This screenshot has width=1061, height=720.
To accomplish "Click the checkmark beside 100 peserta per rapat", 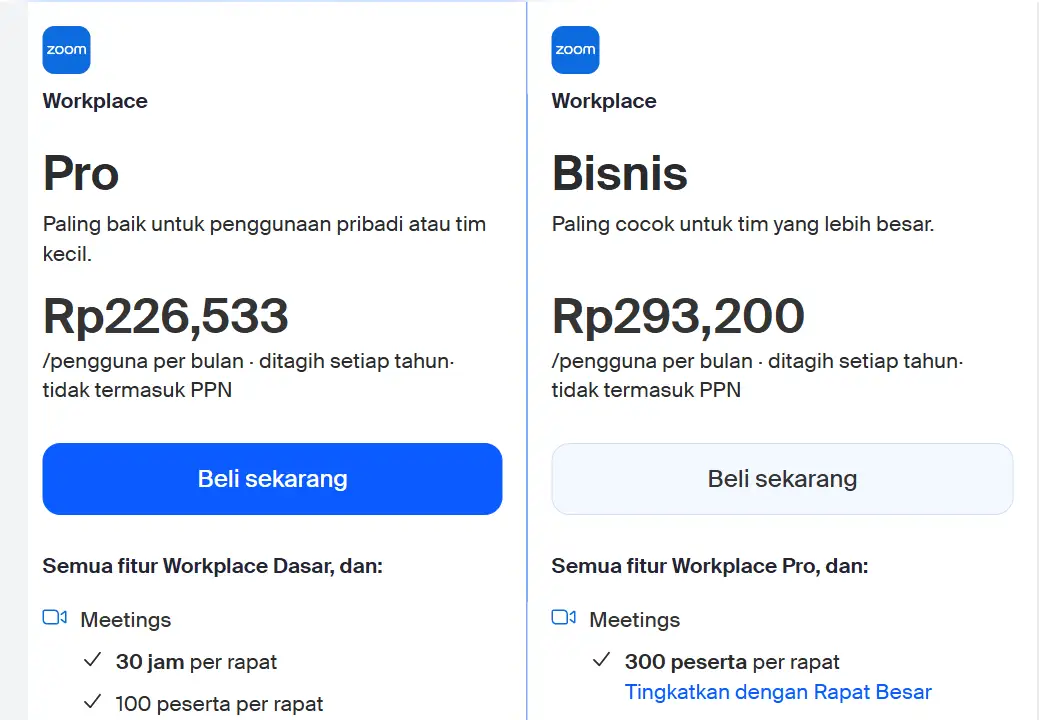I will point(93,703).
